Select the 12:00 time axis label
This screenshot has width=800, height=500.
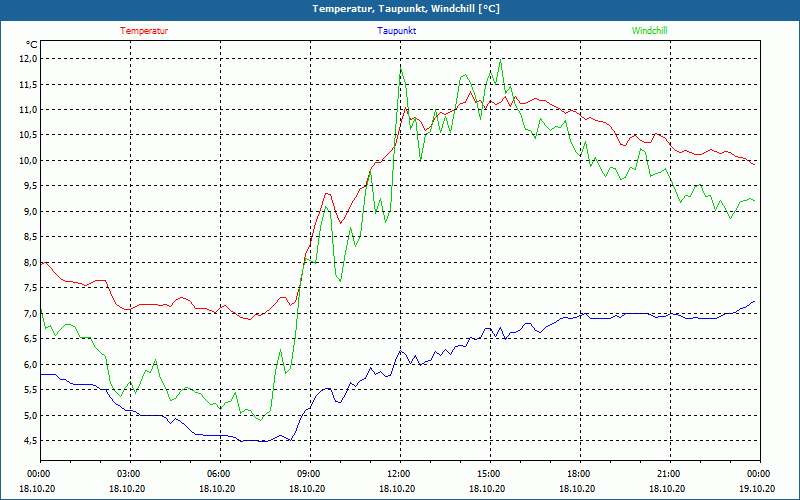[x=399, y=474]
